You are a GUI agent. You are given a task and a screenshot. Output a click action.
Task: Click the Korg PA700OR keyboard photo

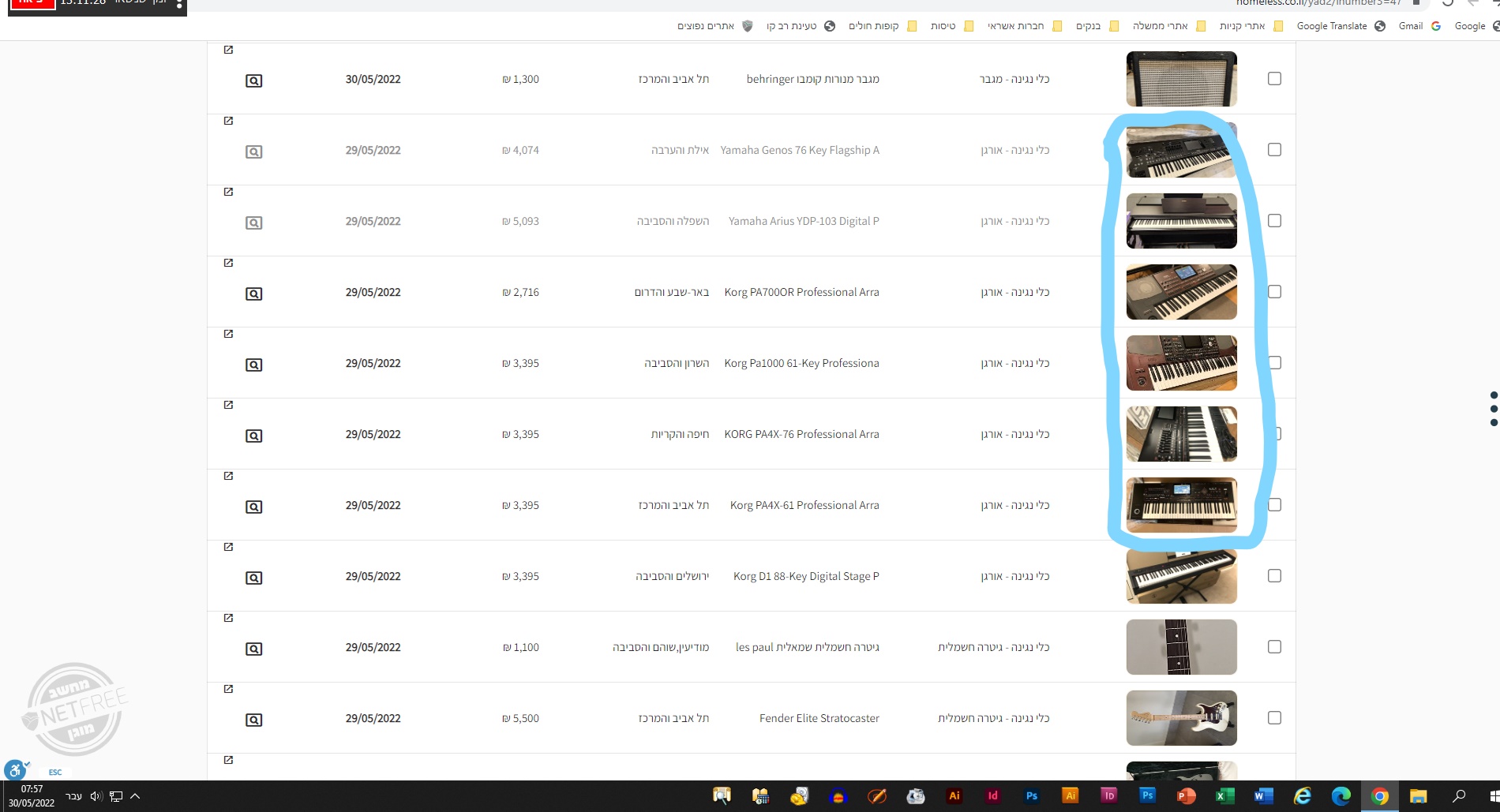1181,292
